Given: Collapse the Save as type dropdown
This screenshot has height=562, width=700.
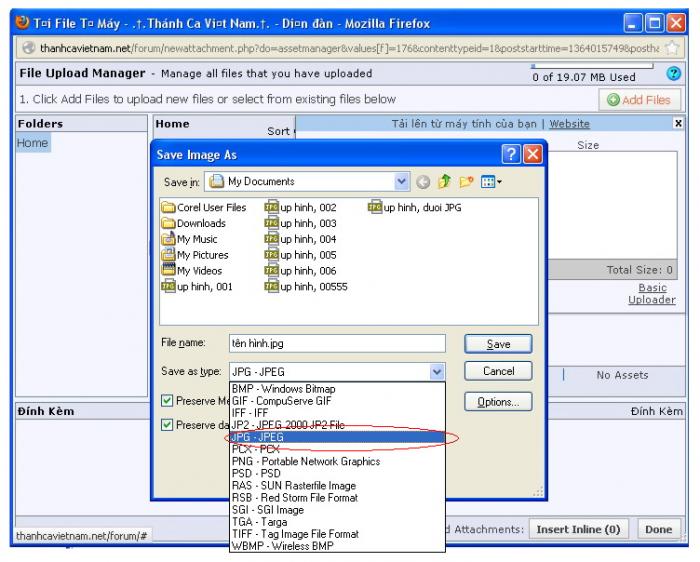Looking at the screenshot, I should point(437,371).
